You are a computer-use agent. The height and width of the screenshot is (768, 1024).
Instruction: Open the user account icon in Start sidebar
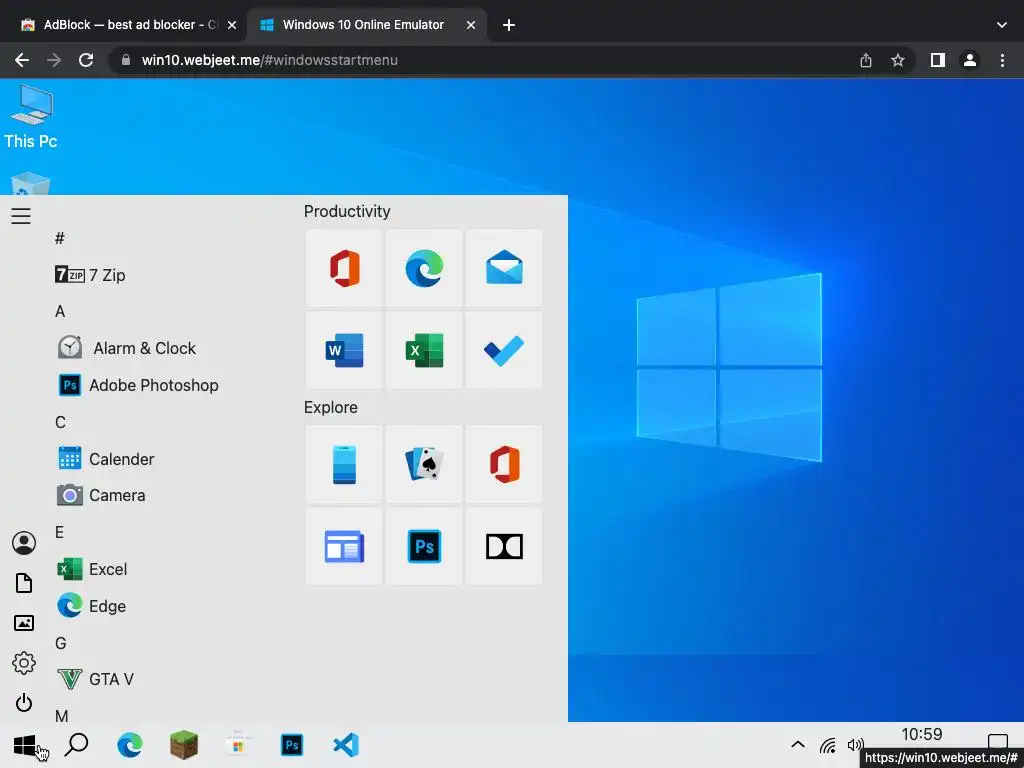point(24,543)
